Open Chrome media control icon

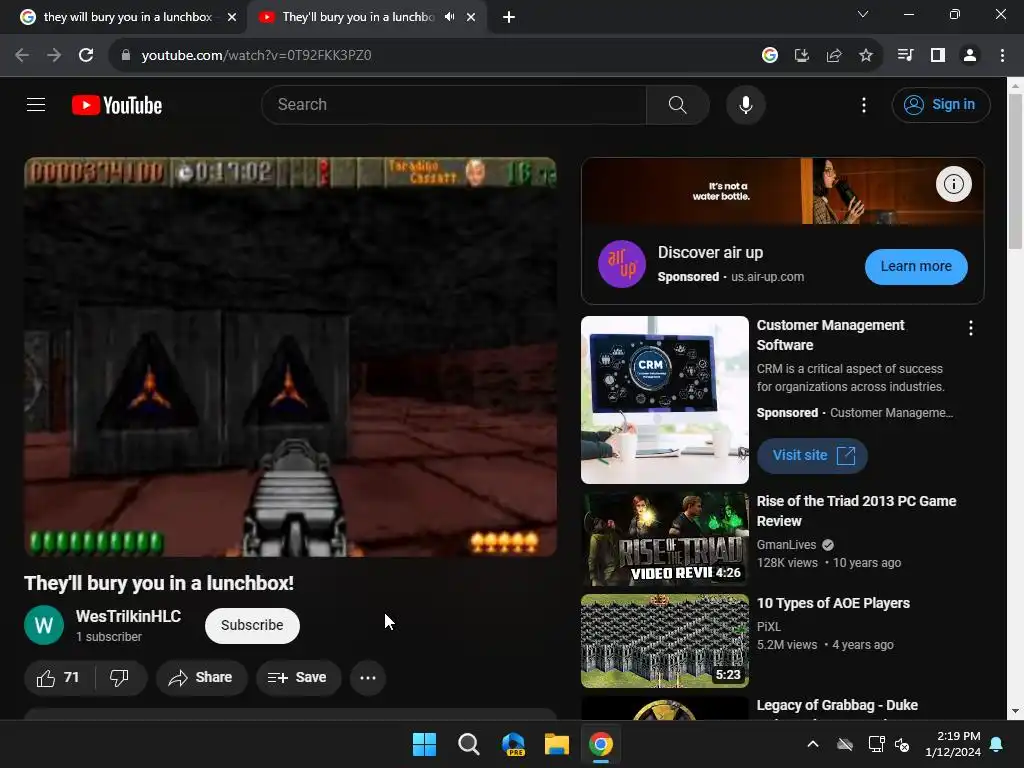905,55
